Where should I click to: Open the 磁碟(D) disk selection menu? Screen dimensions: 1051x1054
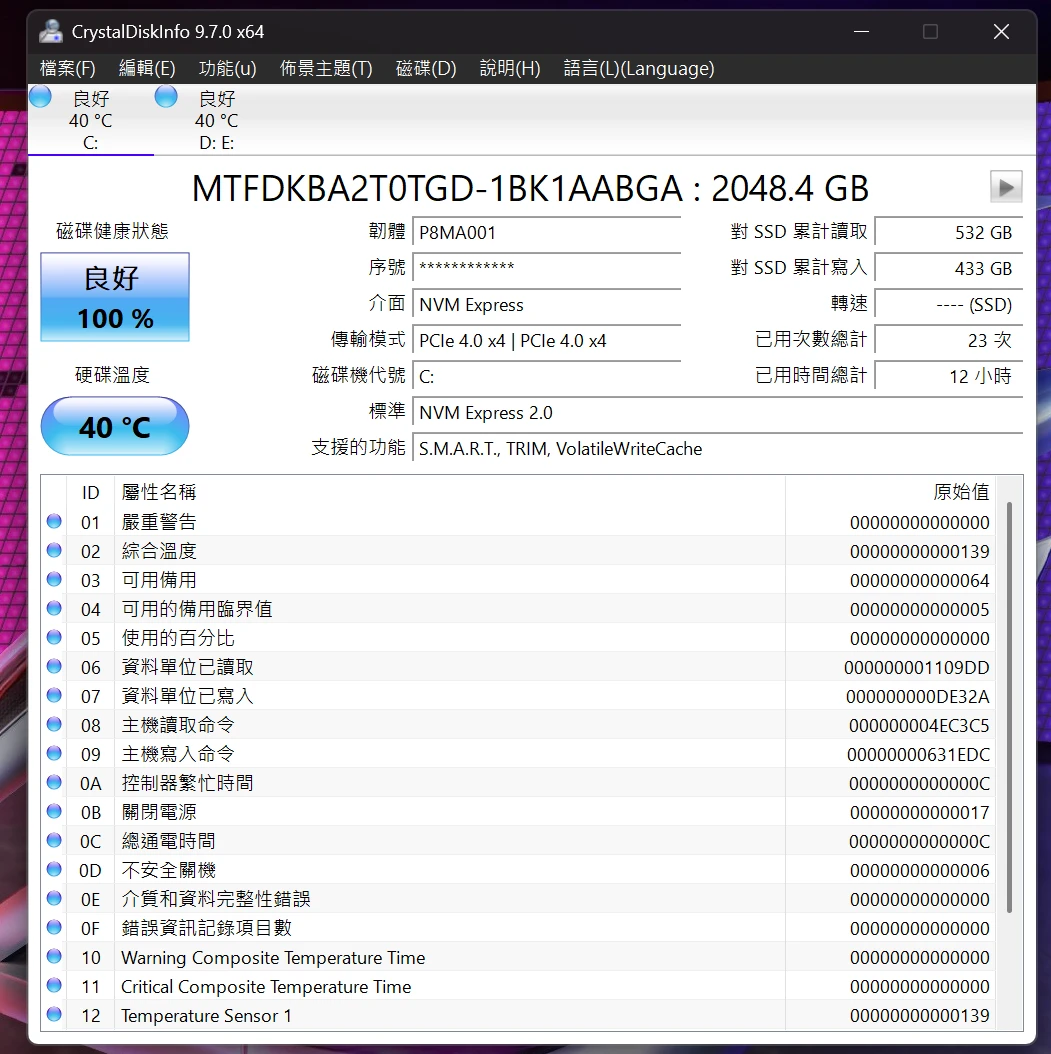click(426, 68)
